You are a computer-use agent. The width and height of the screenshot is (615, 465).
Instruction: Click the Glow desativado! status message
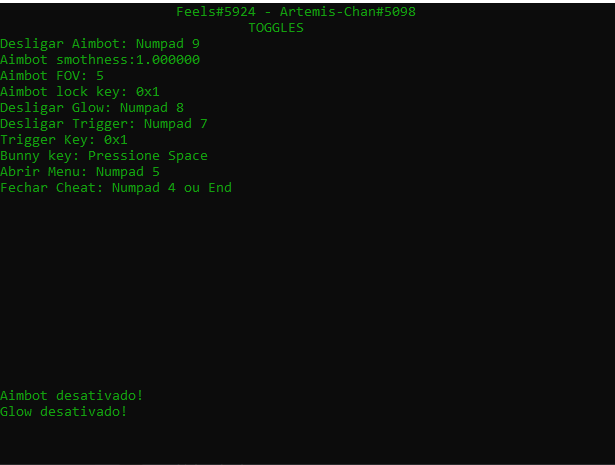click(x=64, y=412)
